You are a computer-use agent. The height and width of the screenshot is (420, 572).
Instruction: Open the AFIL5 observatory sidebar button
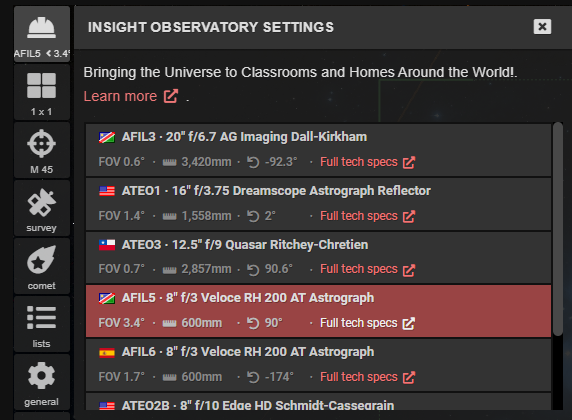tap(42, 34)
